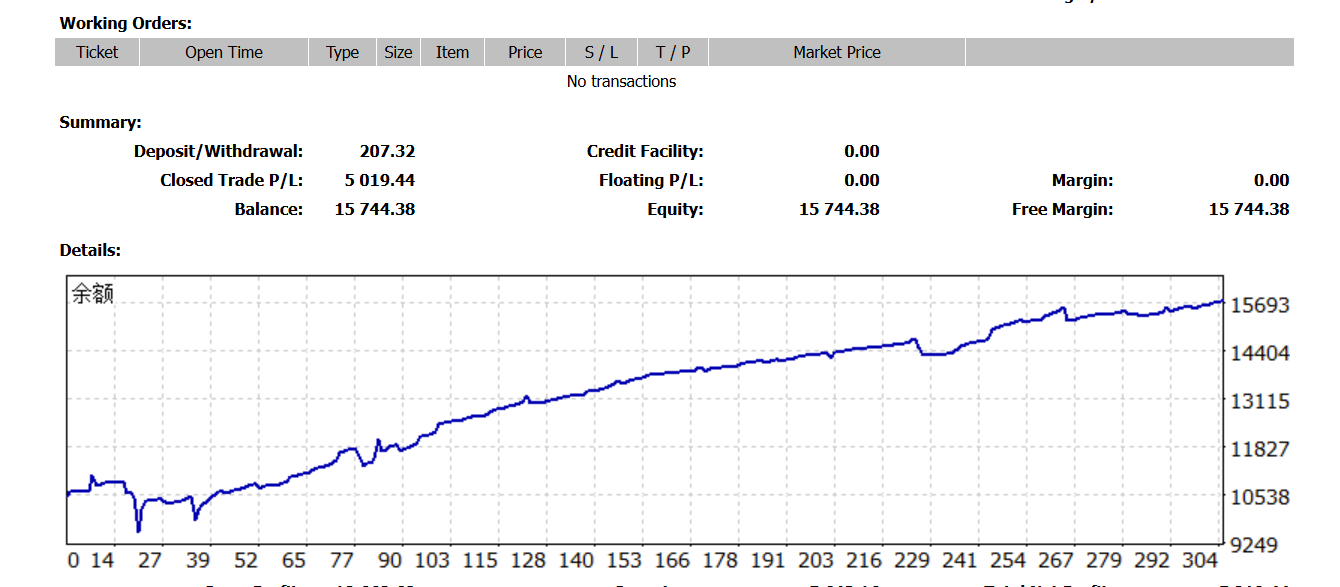Click the 15693 y-axis label

point(1260,306)
